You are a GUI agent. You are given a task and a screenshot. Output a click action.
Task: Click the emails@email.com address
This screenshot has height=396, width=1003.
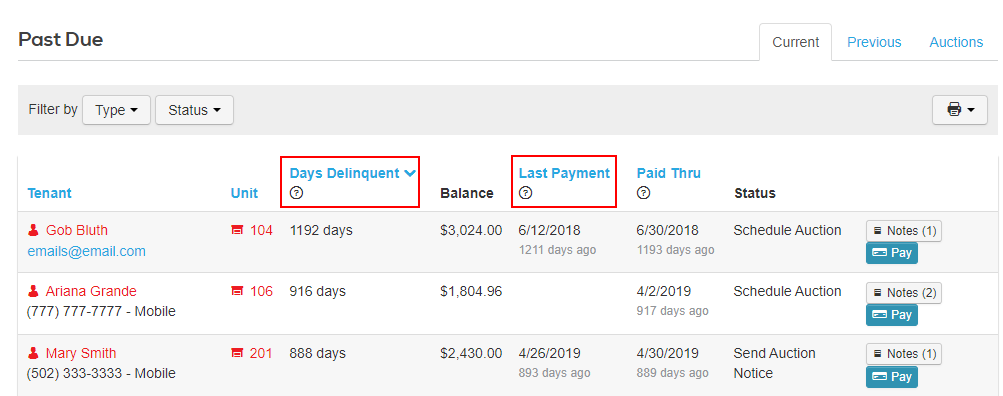(86, 251)
